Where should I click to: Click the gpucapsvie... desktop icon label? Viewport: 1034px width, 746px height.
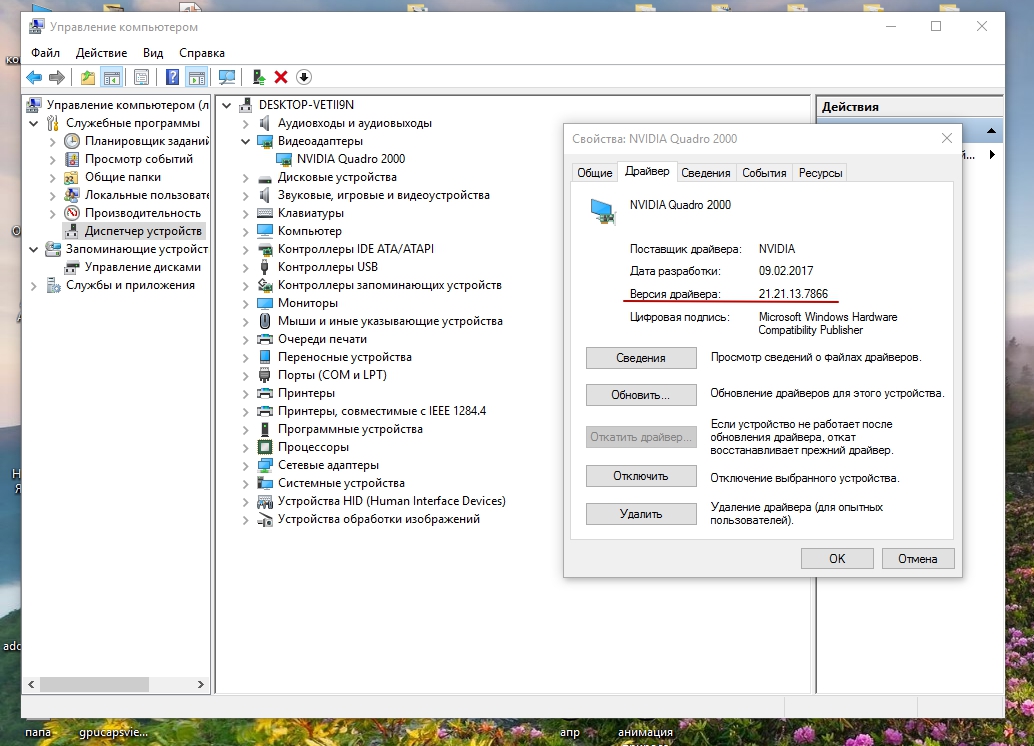tap(113, 732)
